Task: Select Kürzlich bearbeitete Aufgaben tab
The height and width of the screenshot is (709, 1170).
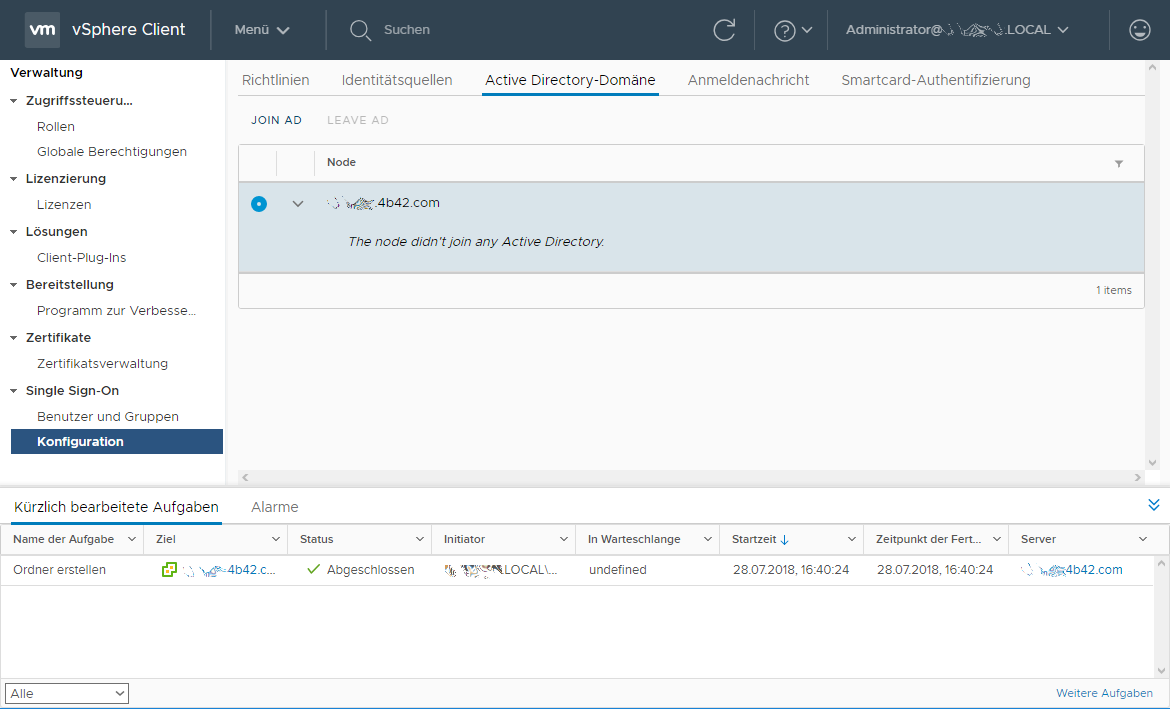Action: click(116, 507)
